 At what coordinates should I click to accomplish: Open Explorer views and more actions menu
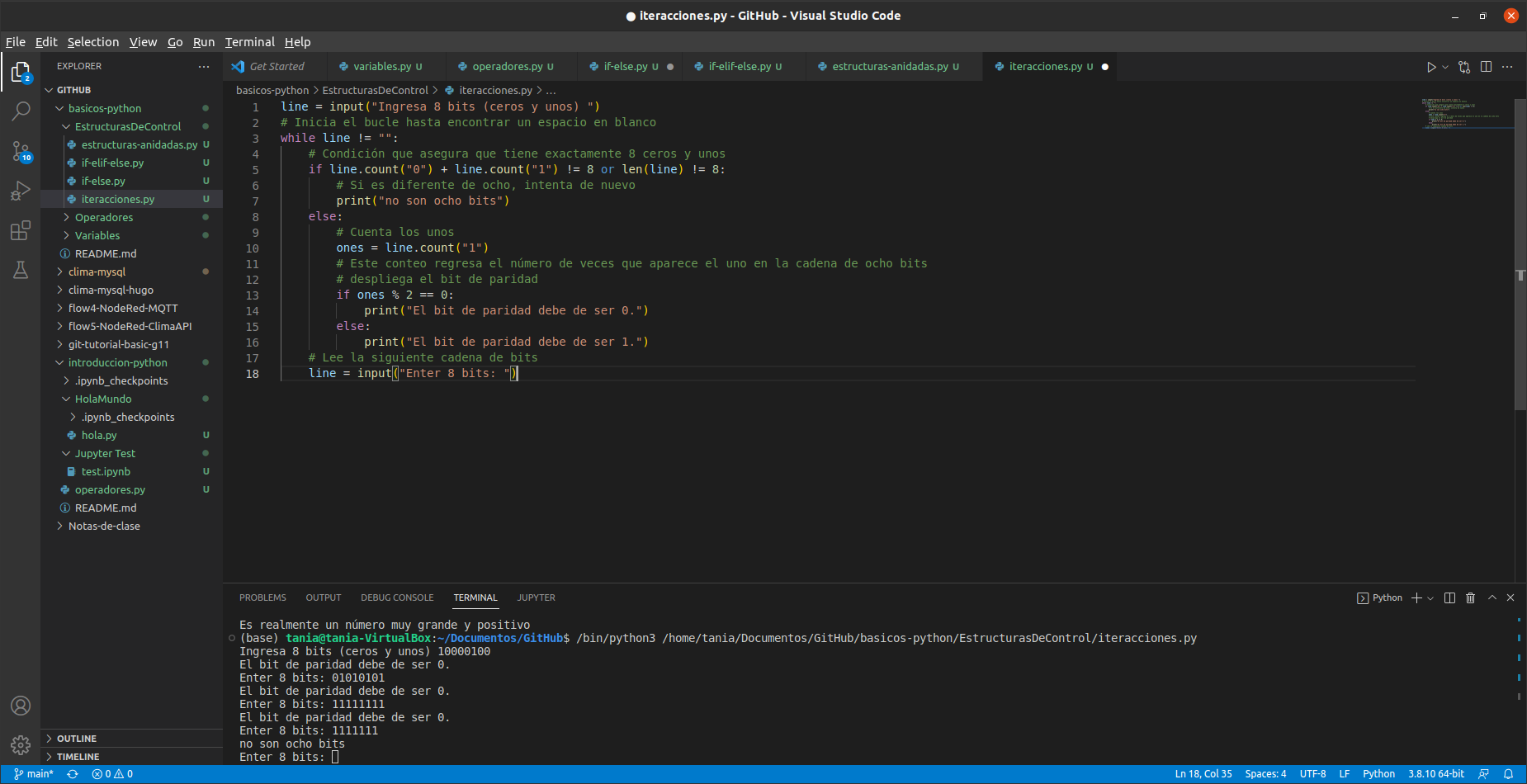coord(204,66)
